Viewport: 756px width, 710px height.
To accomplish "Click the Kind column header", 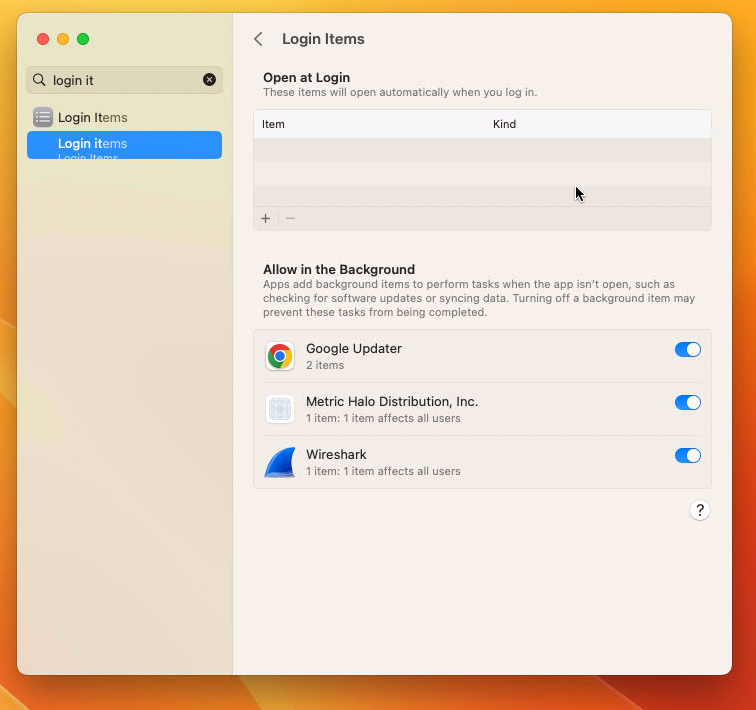I will 504,124.
